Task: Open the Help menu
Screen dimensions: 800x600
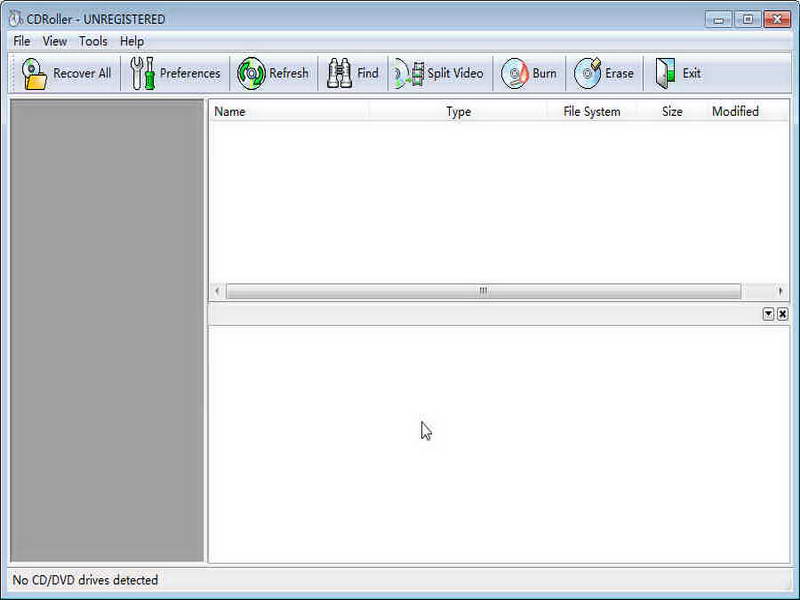Action: click(x=132, y=41)
